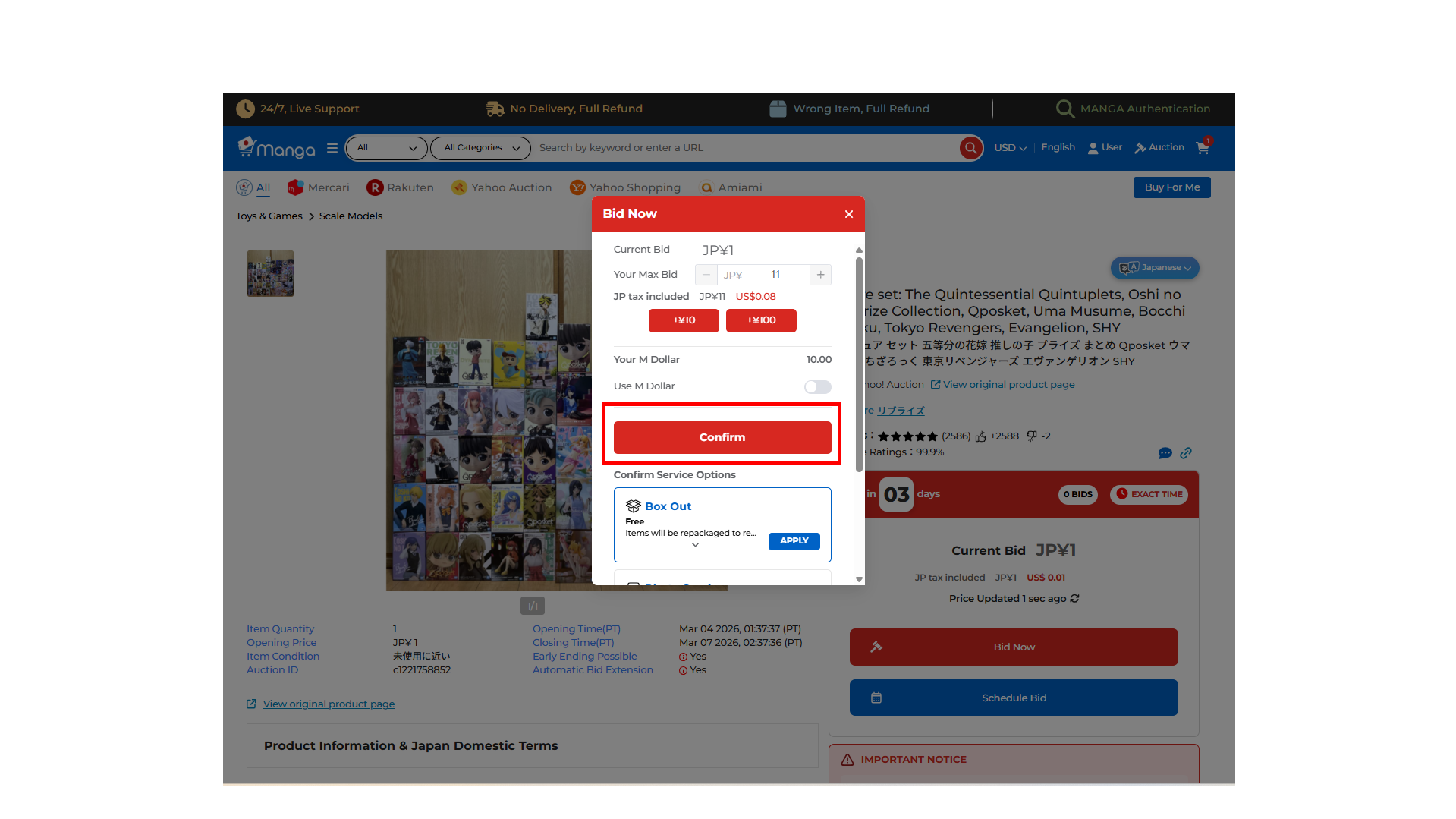Click the plus icon to raise max bid
This screenshot has width=1456, height=819.
[x=820, y=275]
